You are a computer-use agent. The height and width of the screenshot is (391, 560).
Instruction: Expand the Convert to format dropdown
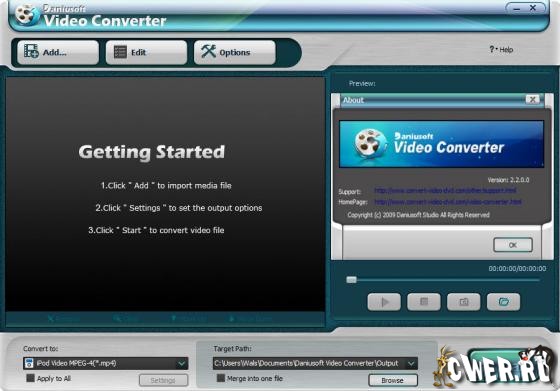point(182,364)
